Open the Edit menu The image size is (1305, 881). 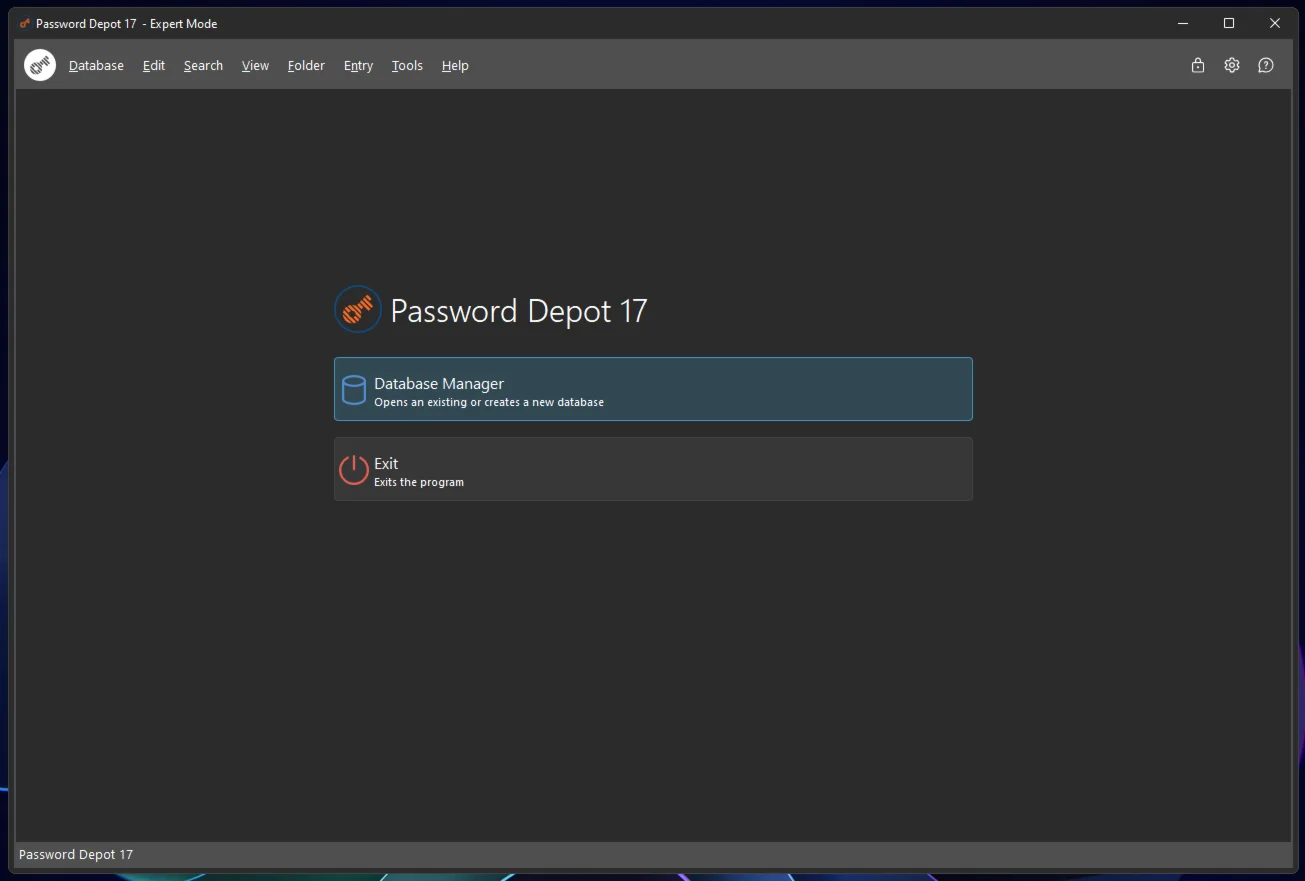(x=153, y=66)
